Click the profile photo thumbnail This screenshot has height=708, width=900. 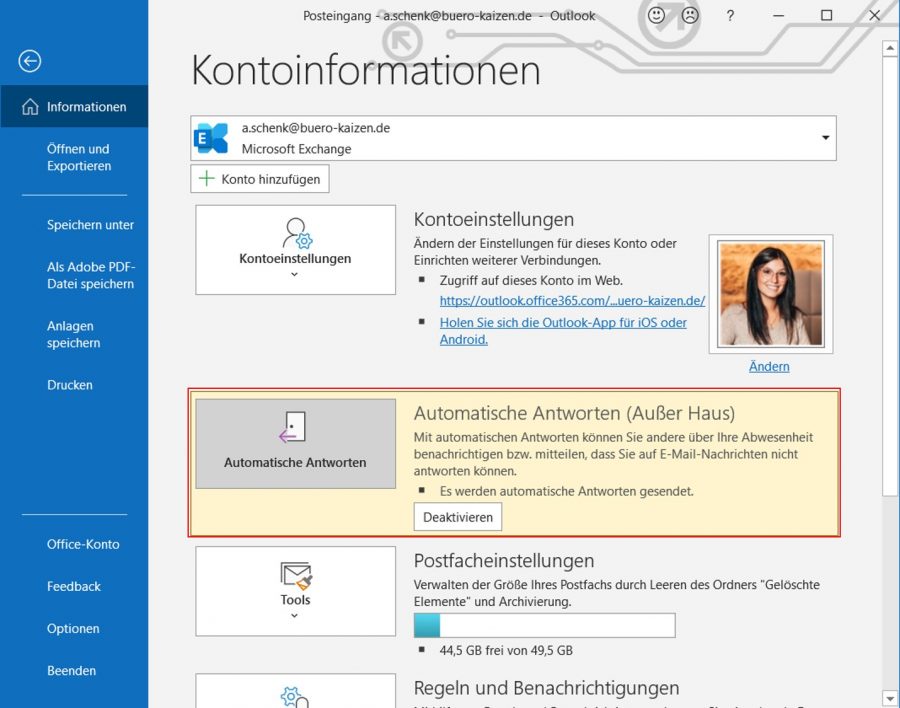(771, 294)
